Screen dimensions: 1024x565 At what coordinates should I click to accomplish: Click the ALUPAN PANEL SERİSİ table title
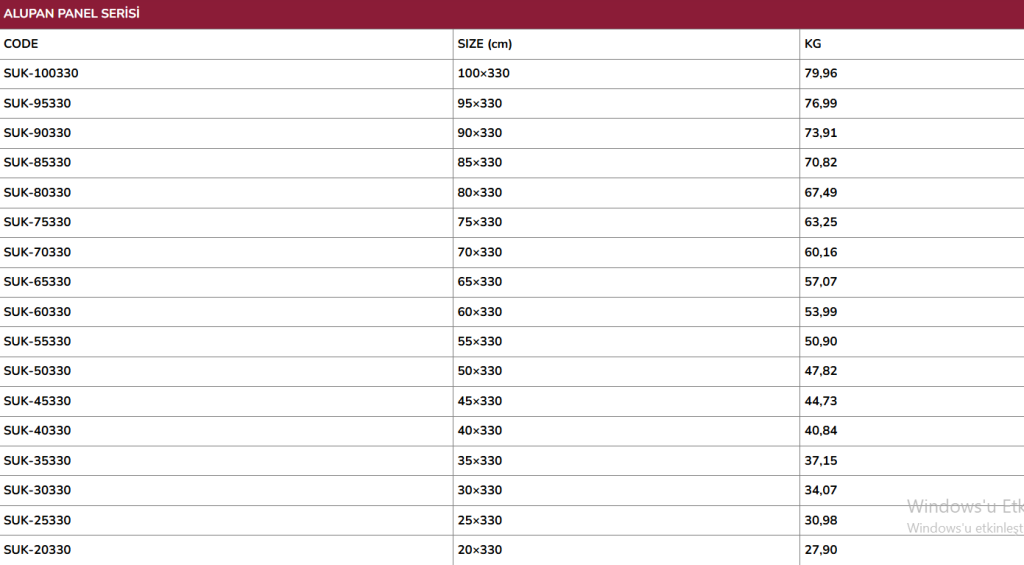[x=72, y=14]
